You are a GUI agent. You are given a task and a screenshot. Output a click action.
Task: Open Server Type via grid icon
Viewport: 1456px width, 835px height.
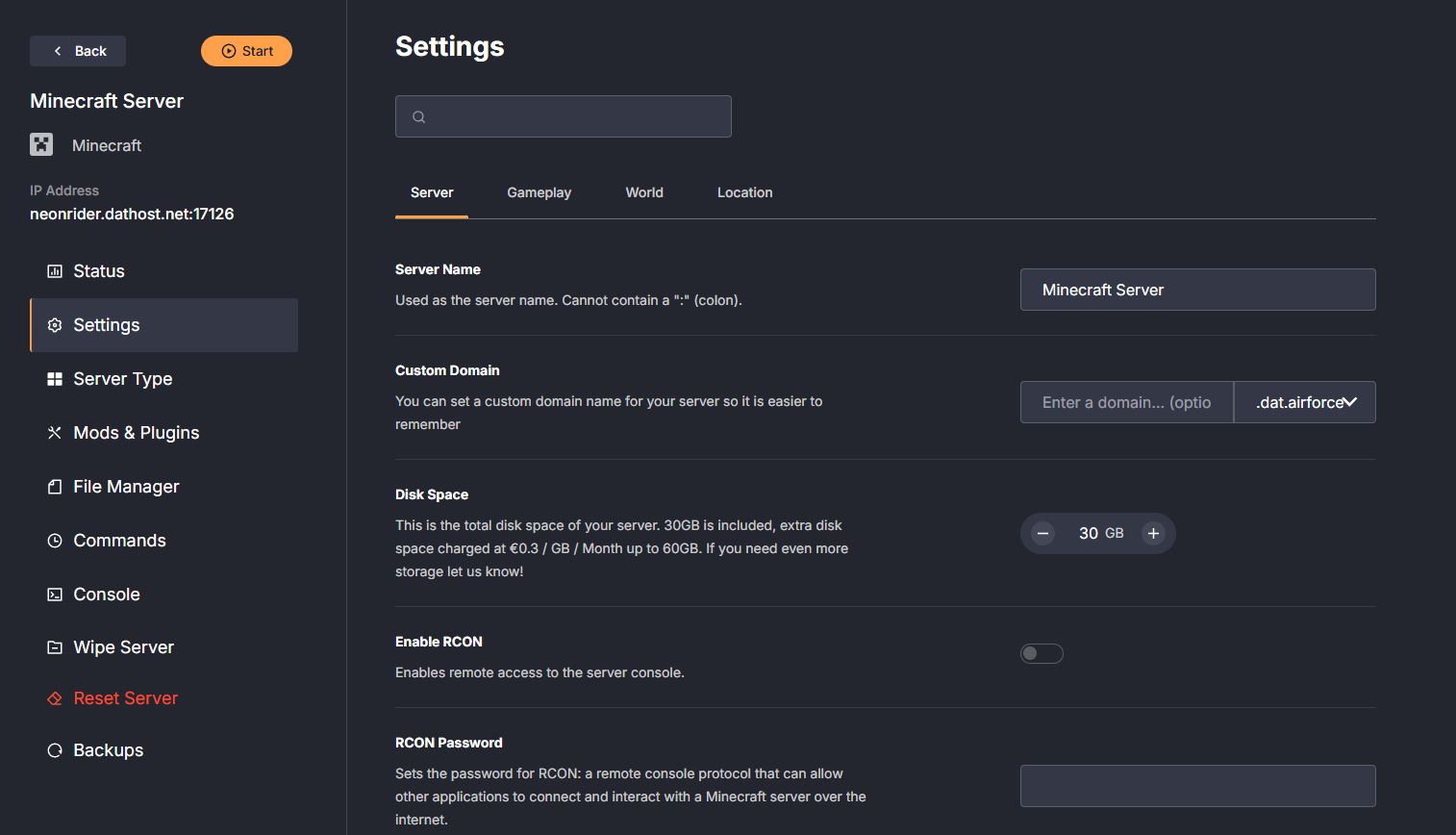click(x=55, y=379)
